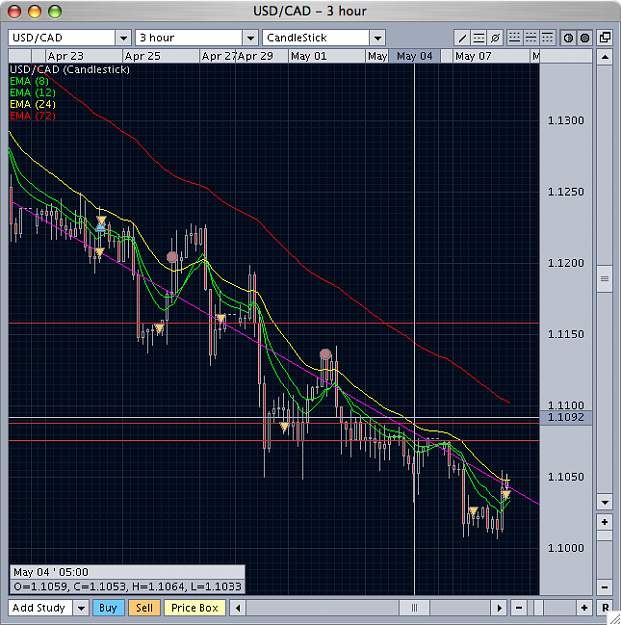Open the Add Study dropdown arrow
Image resolution: width=621 pixels, height=625 pixels.
click(81, 608)
